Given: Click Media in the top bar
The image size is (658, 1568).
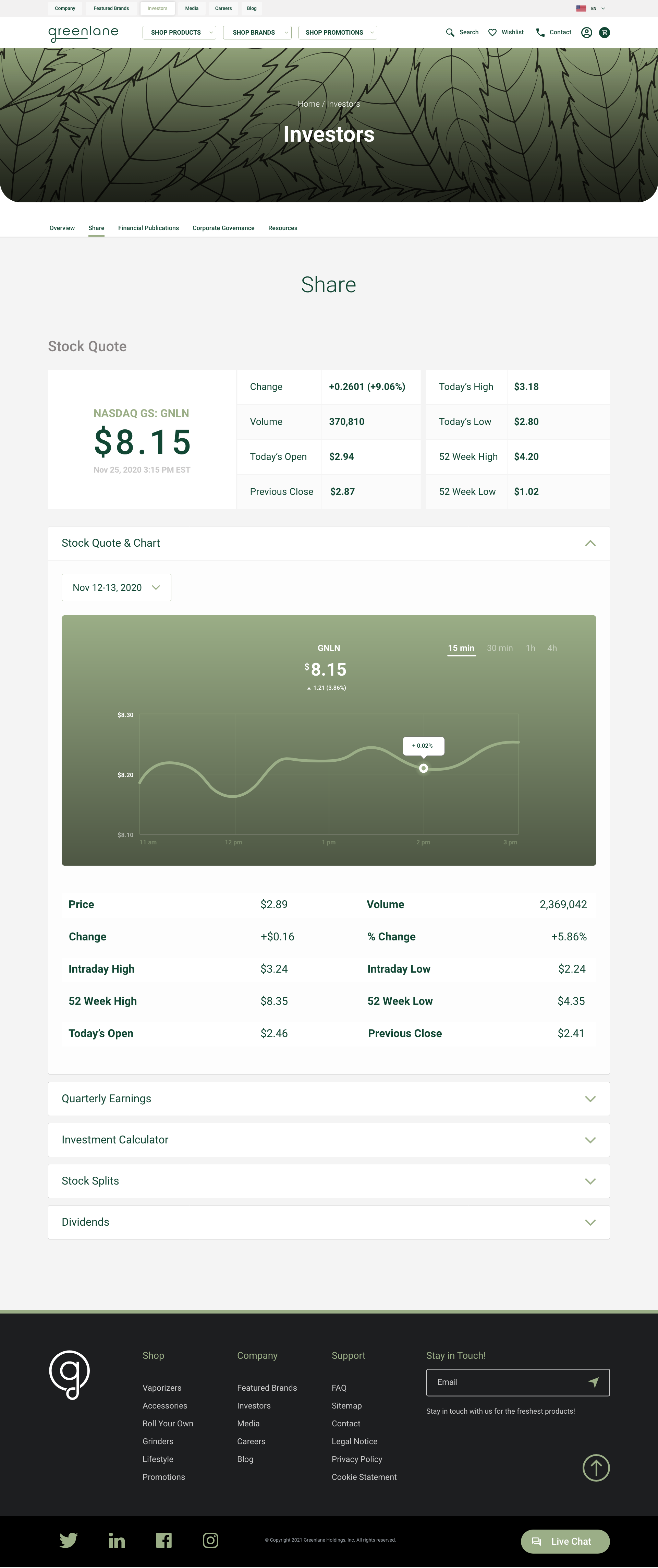Looking at the screenshot, I should click(x=192, y=9).
